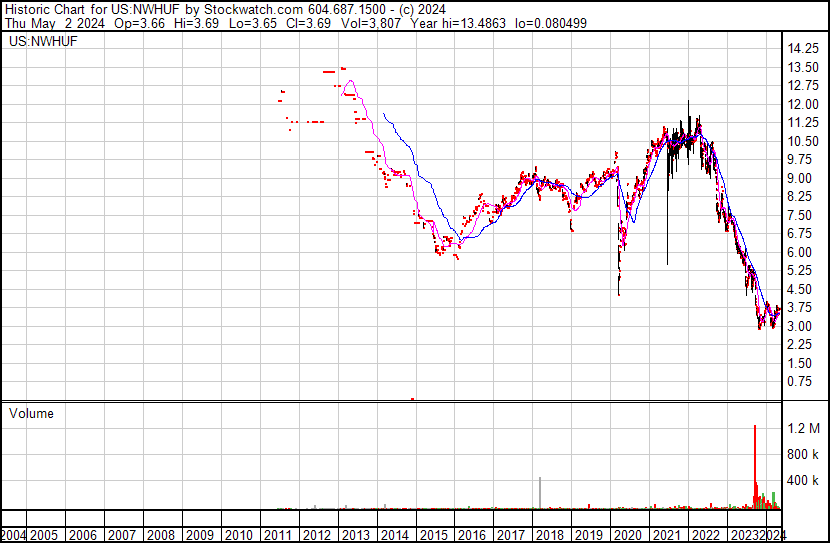Image resolution: width=830 pixels, height=543 pixels.
Task: Click the 12.75 price axis label
Action: coord(803,86)
